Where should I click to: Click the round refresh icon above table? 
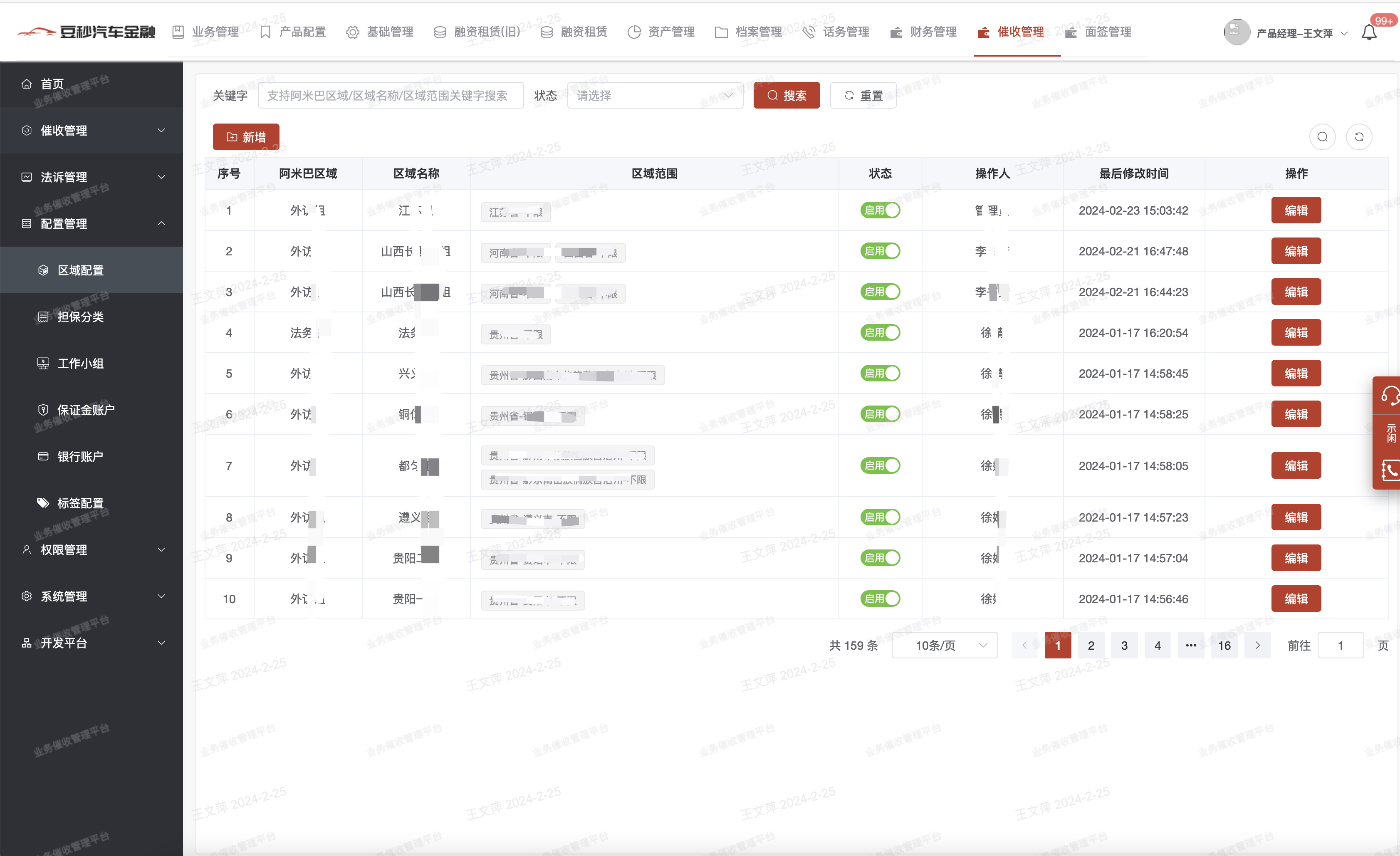tap(1358, 137)
